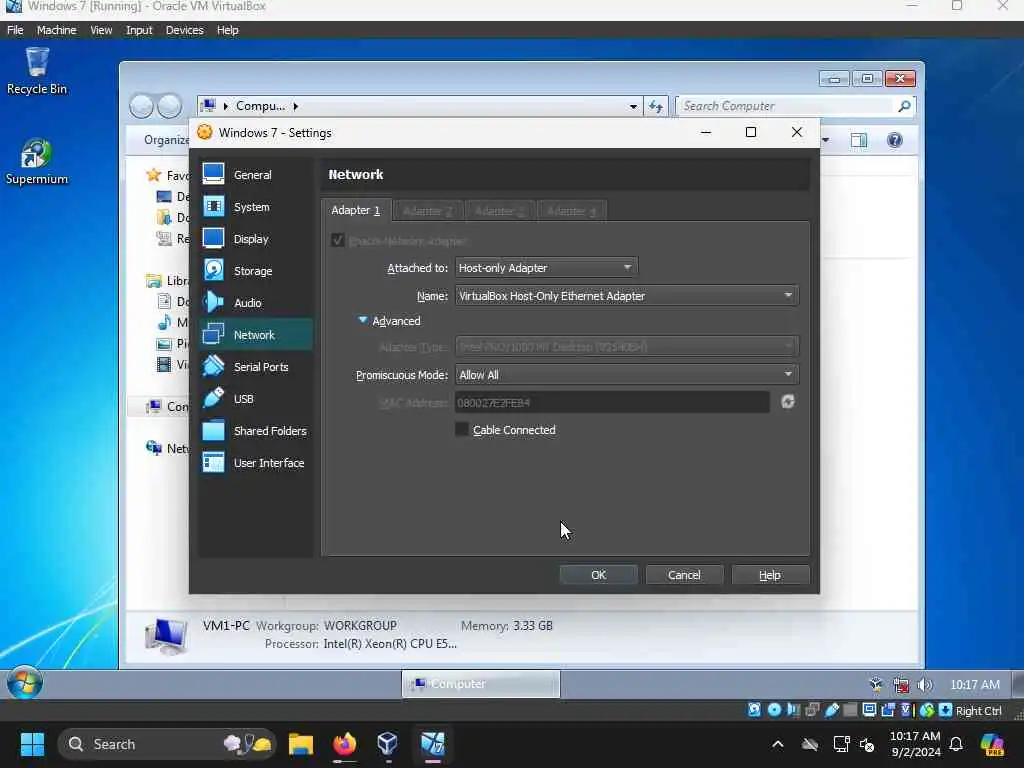Select the Network settings category

click(x=255, y=334)
